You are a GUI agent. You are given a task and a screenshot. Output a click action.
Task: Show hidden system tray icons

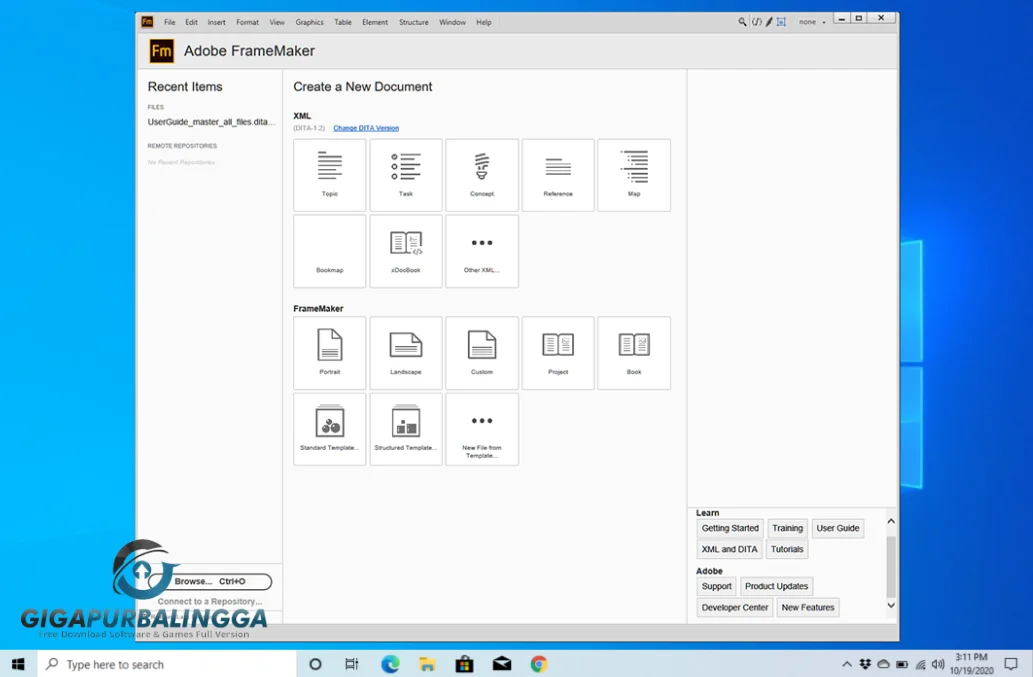click(x=847, y=664)
